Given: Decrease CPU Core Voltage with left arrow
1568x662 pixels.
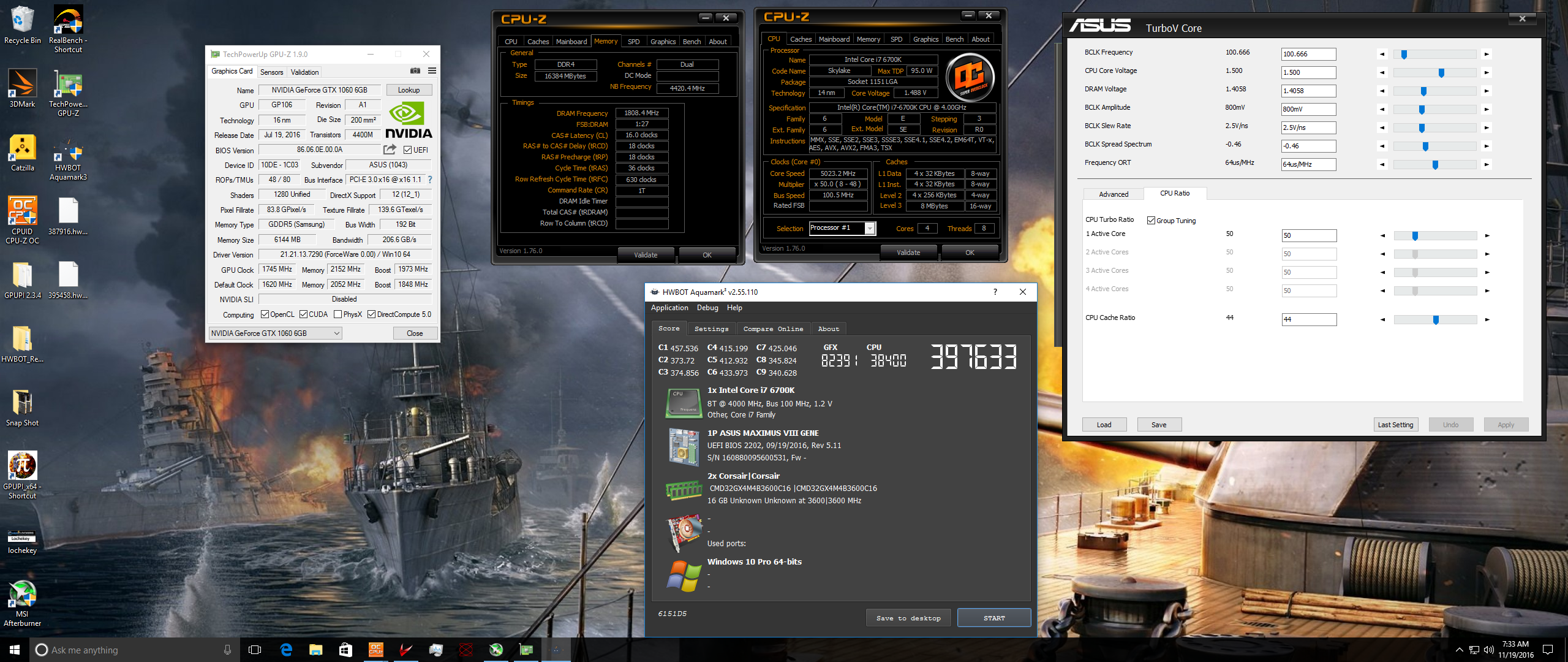Looking at the screenshot, I should [1382, 72].
